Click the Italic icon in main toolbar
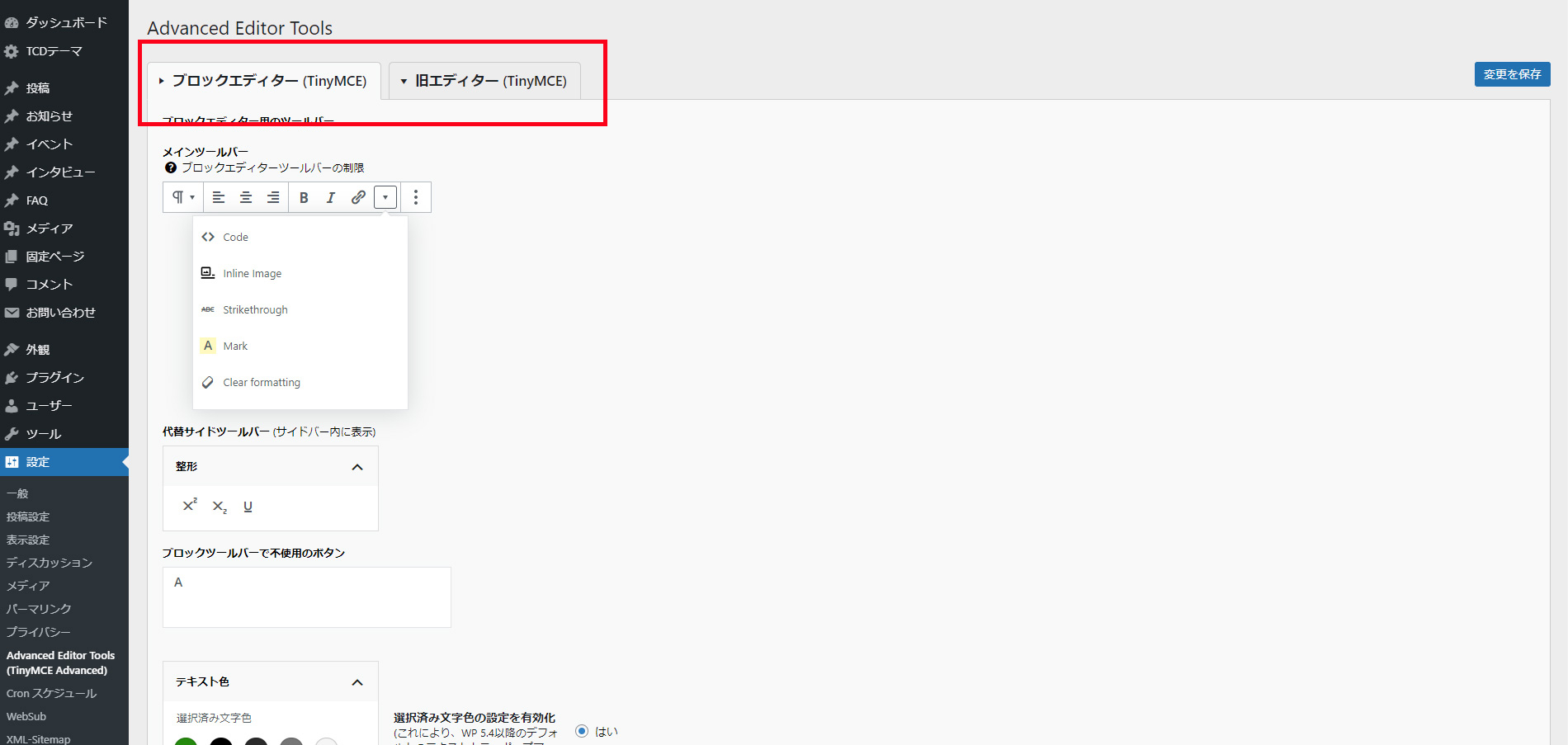 click(331, 197)
